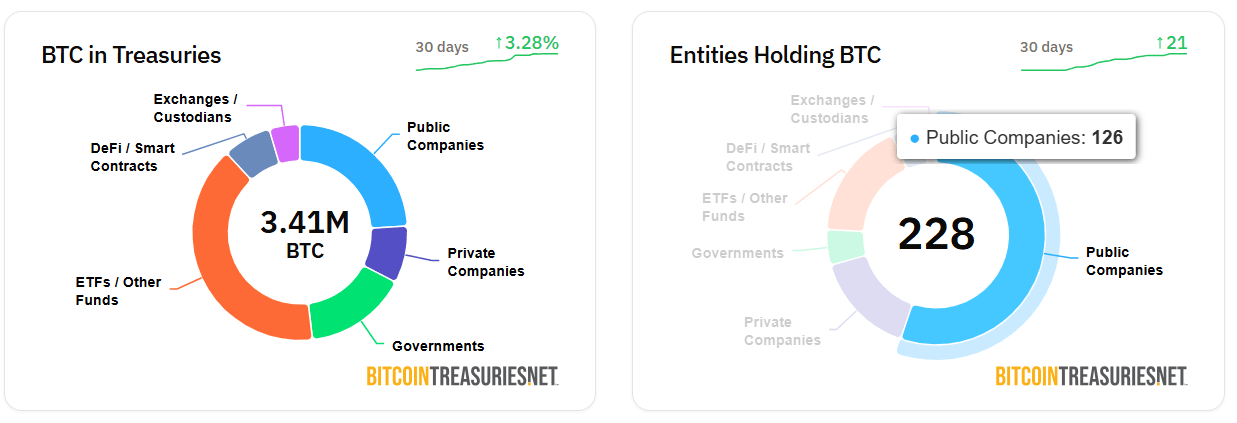Open the BitcoinTreasuries.net logo in right card
This screenshot has height=423, width=1237.
click(x=1091, y=376)
